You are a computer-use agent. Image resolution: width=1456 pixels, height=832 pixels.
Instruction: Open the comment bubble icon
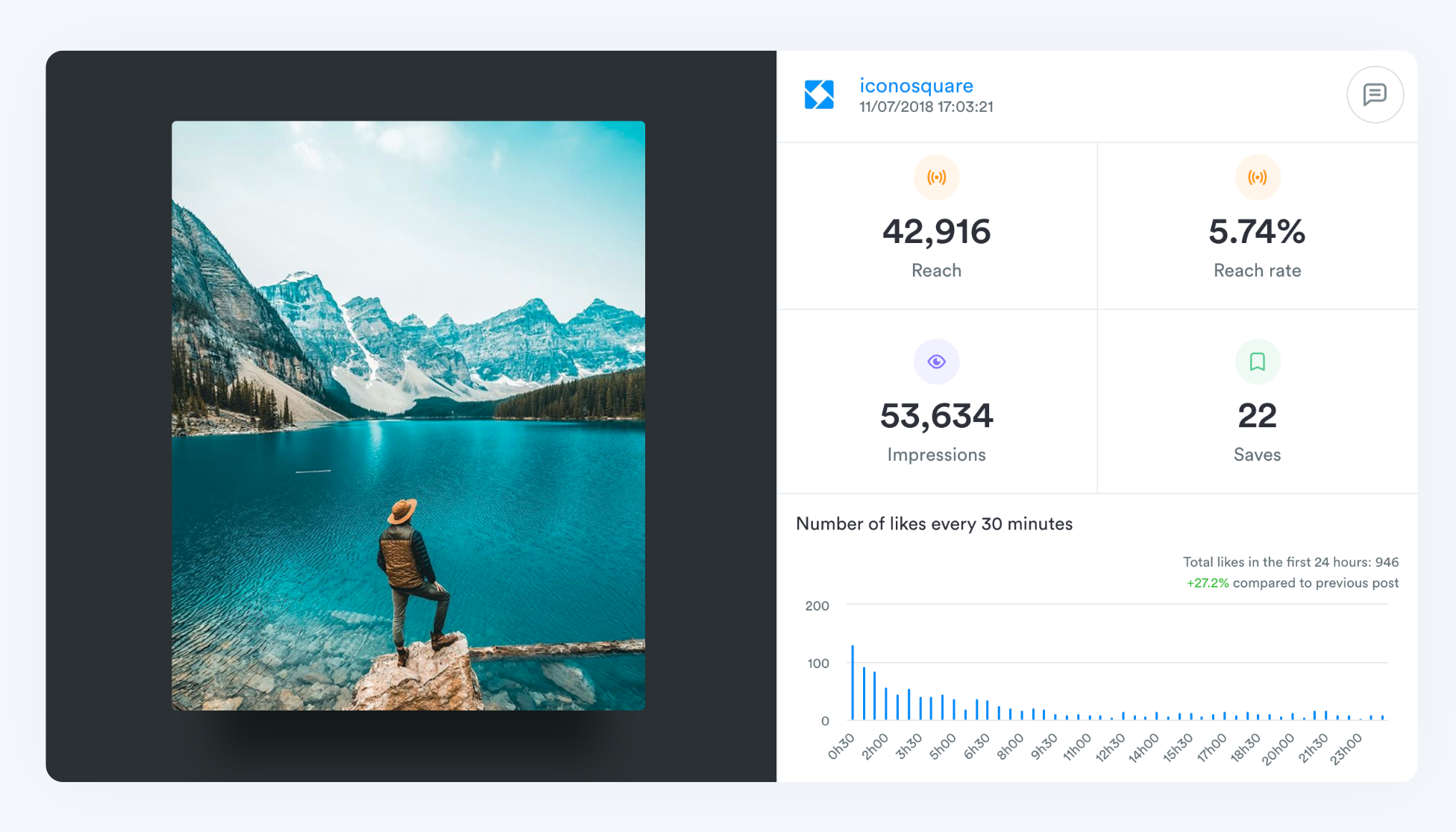tap(1375, 95)
